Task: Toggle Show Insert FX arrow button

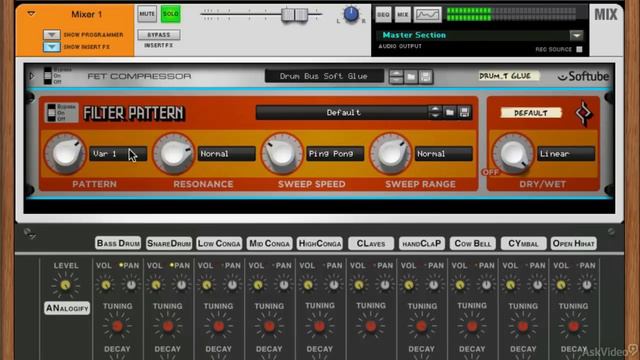Action: pos(51,47)
